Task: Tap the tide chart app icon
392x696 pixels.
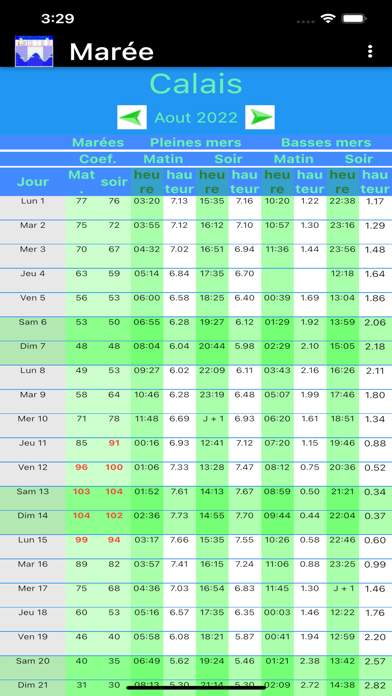Action: tap(34, 51)
